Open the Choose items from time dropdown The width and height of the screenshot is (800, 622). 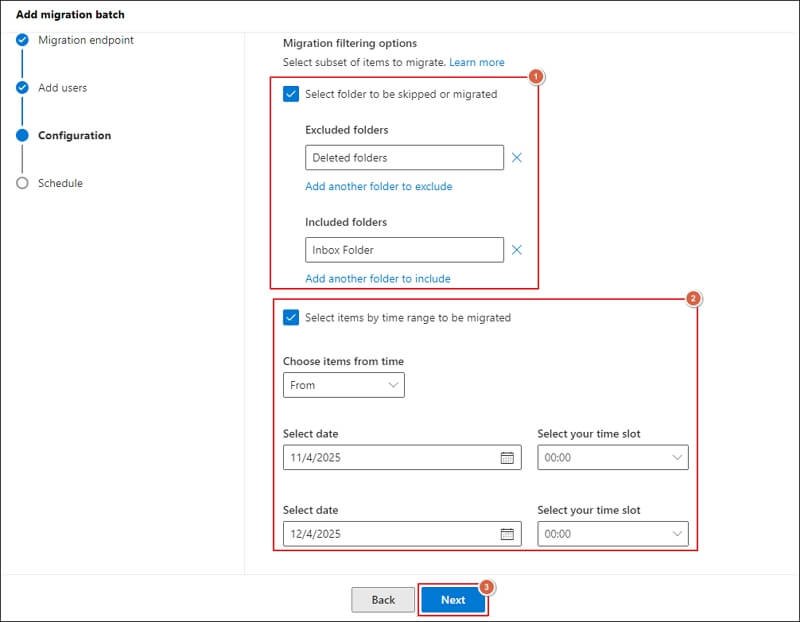coord(344,385)
